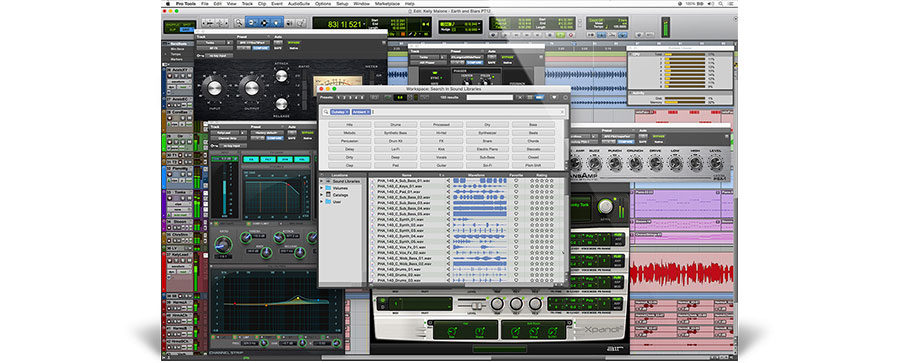Screen dimensions: 900x363
Task: Expand the Catalogs location
Action: [322, 195]
